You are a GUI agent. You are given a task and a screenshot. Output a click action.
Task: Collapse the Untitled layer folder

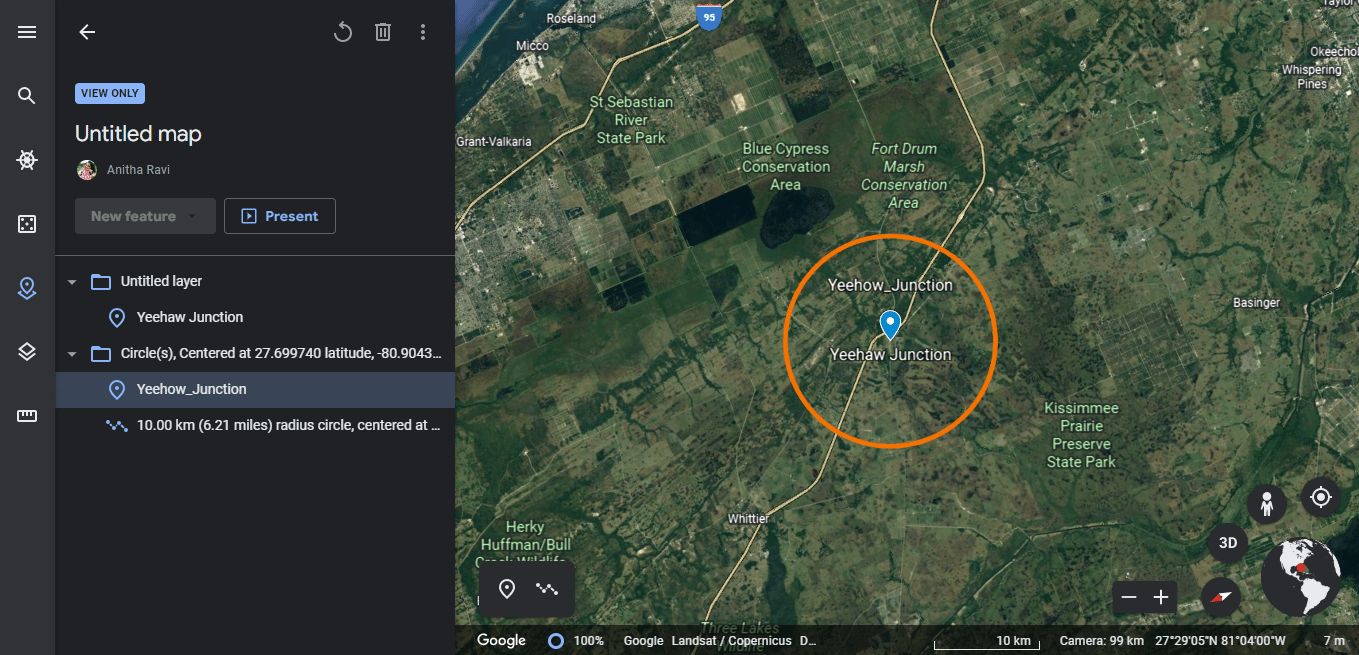71,281
